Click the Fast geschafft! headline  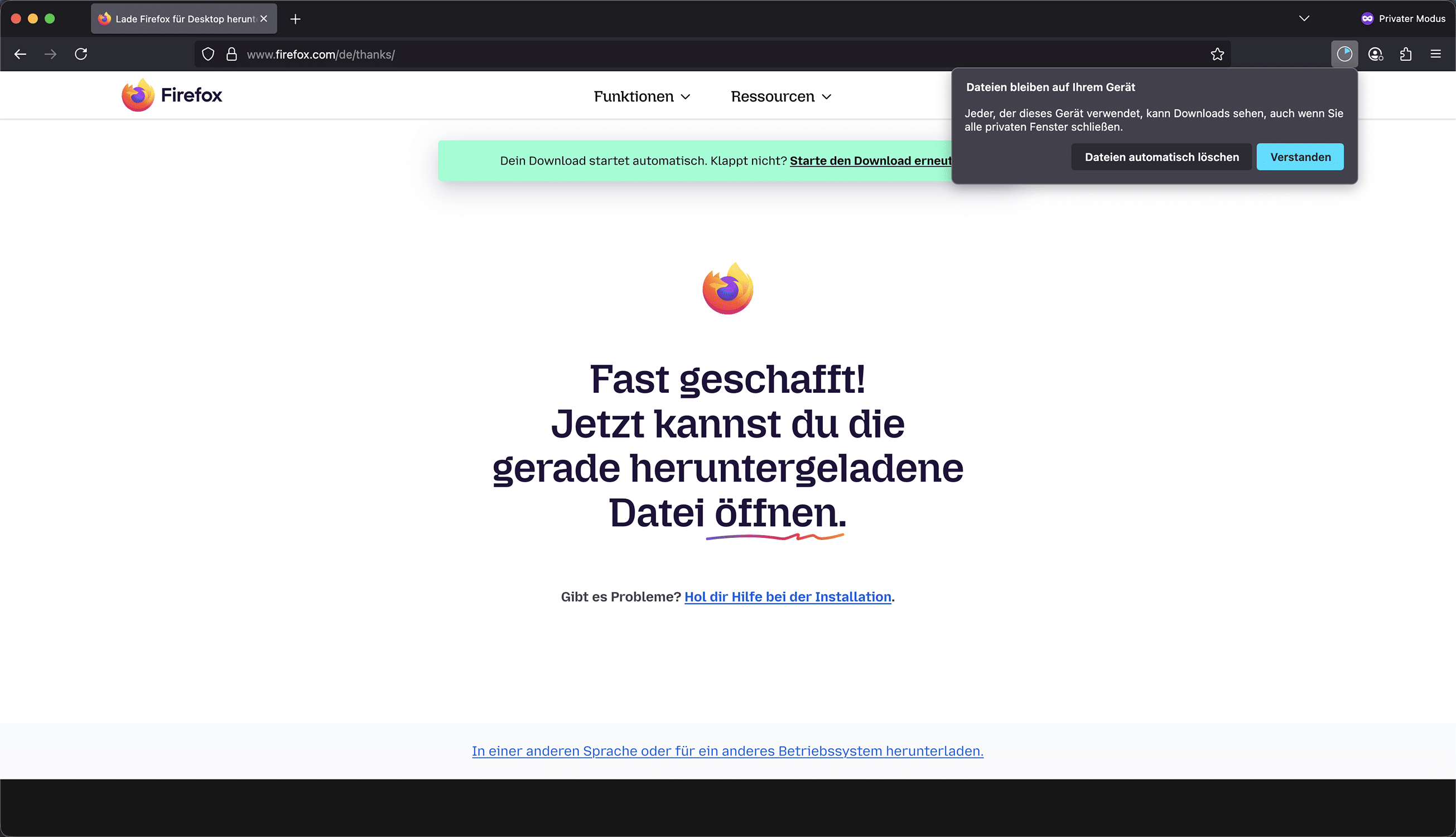click(727, 379)
